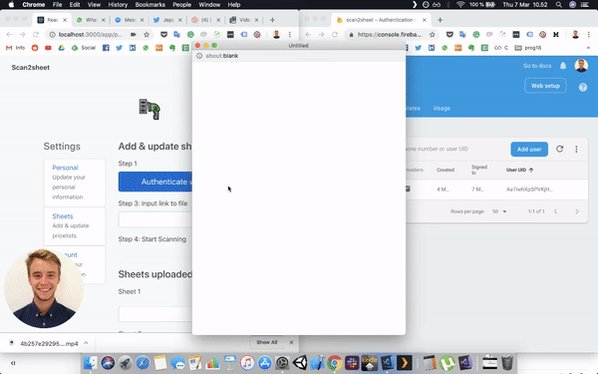Reload the localhost page in the left Chrome window
This screenshot has height=374, width=598.
[35, 35]
